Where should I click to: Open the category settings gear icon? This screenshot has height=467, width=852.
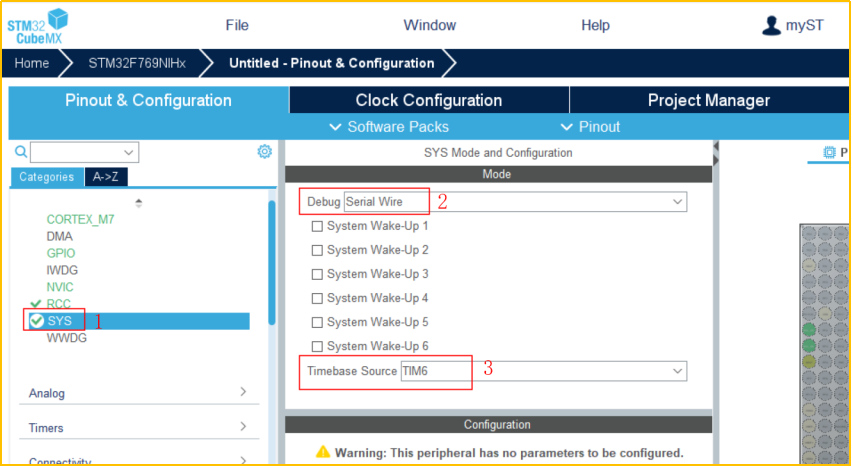[x=264, y=152]
